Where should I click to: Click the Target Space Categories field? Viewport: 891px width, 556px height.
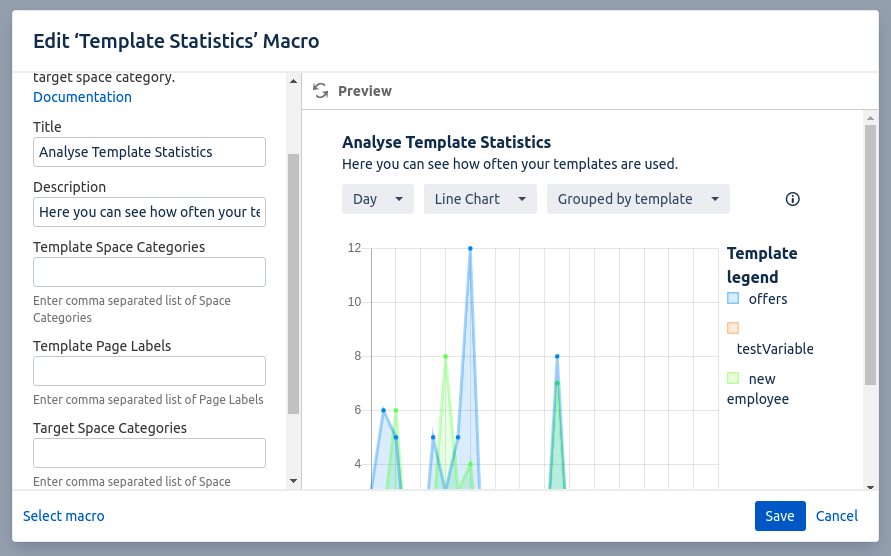pos(149,453)
